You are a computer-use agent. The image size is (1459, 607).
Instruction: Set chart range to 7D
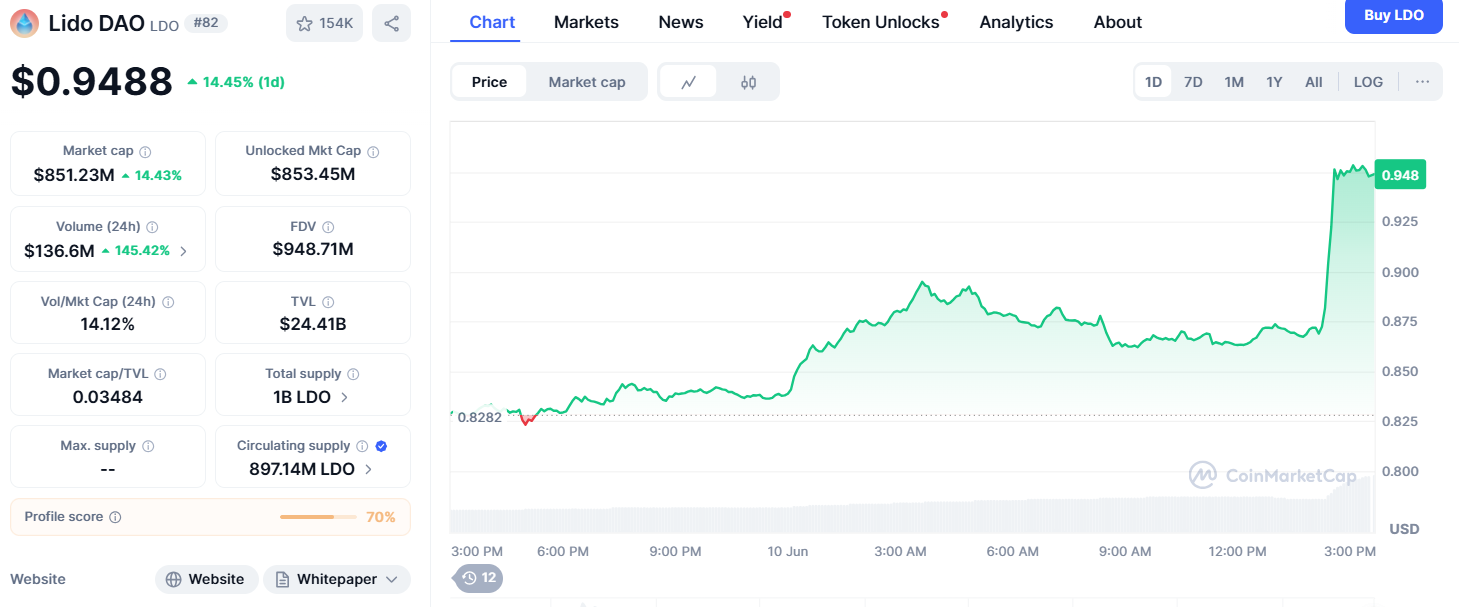tap(1193, 82)
